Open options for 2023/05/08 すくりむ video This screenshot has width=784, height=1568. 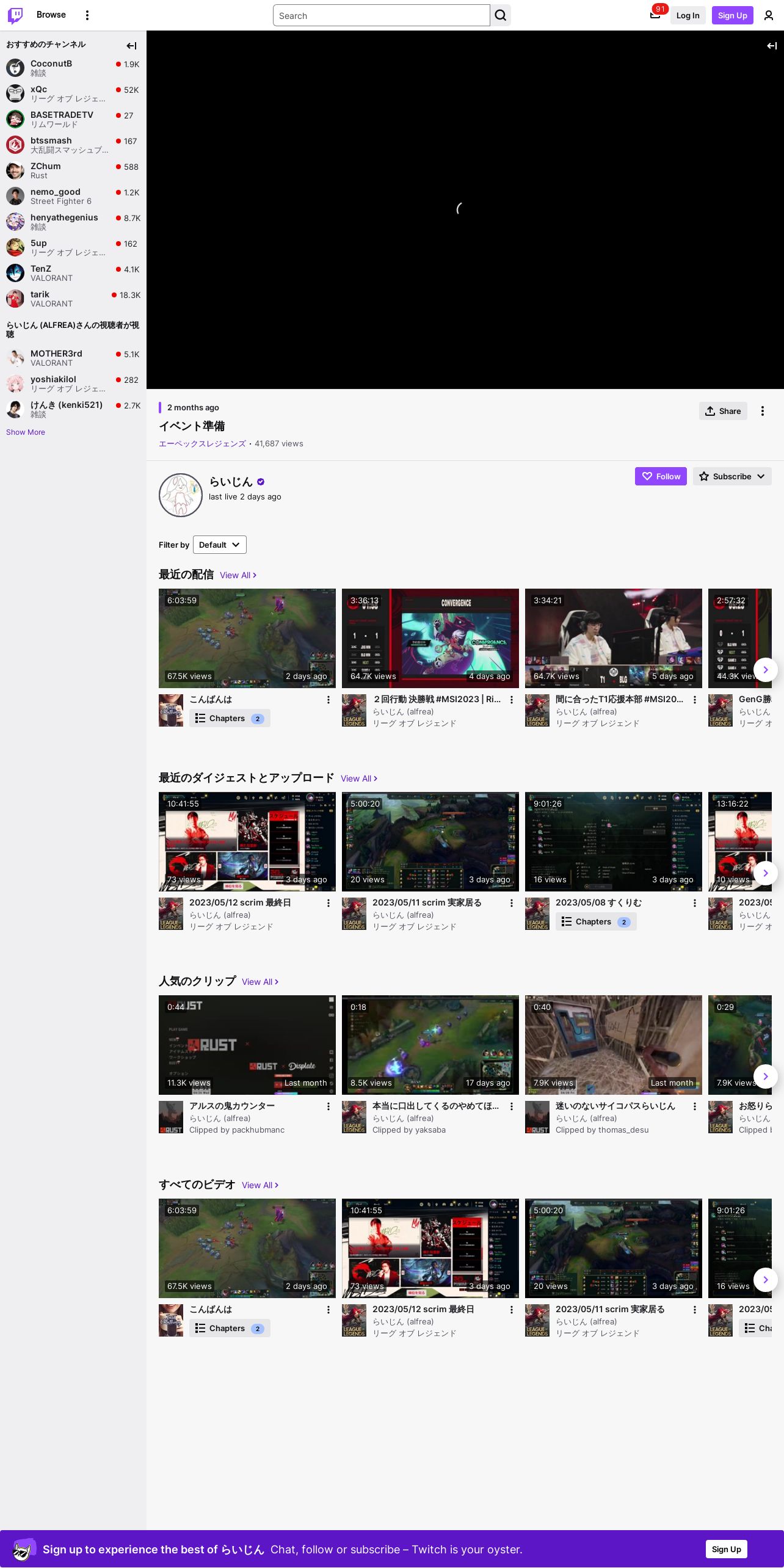(x=695, y=903)
